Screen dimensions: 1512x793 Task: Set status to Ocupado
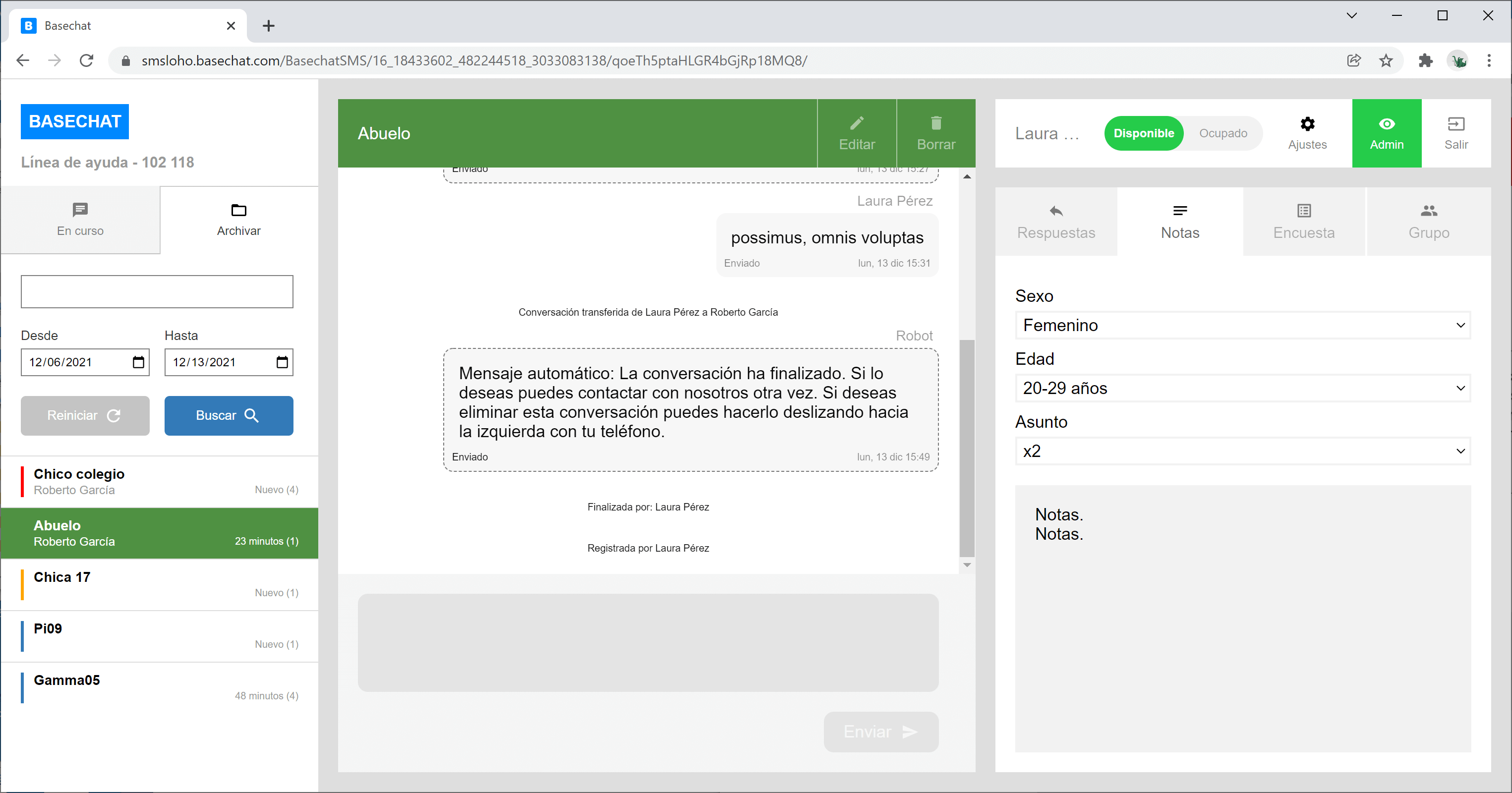click(1222, 133)
